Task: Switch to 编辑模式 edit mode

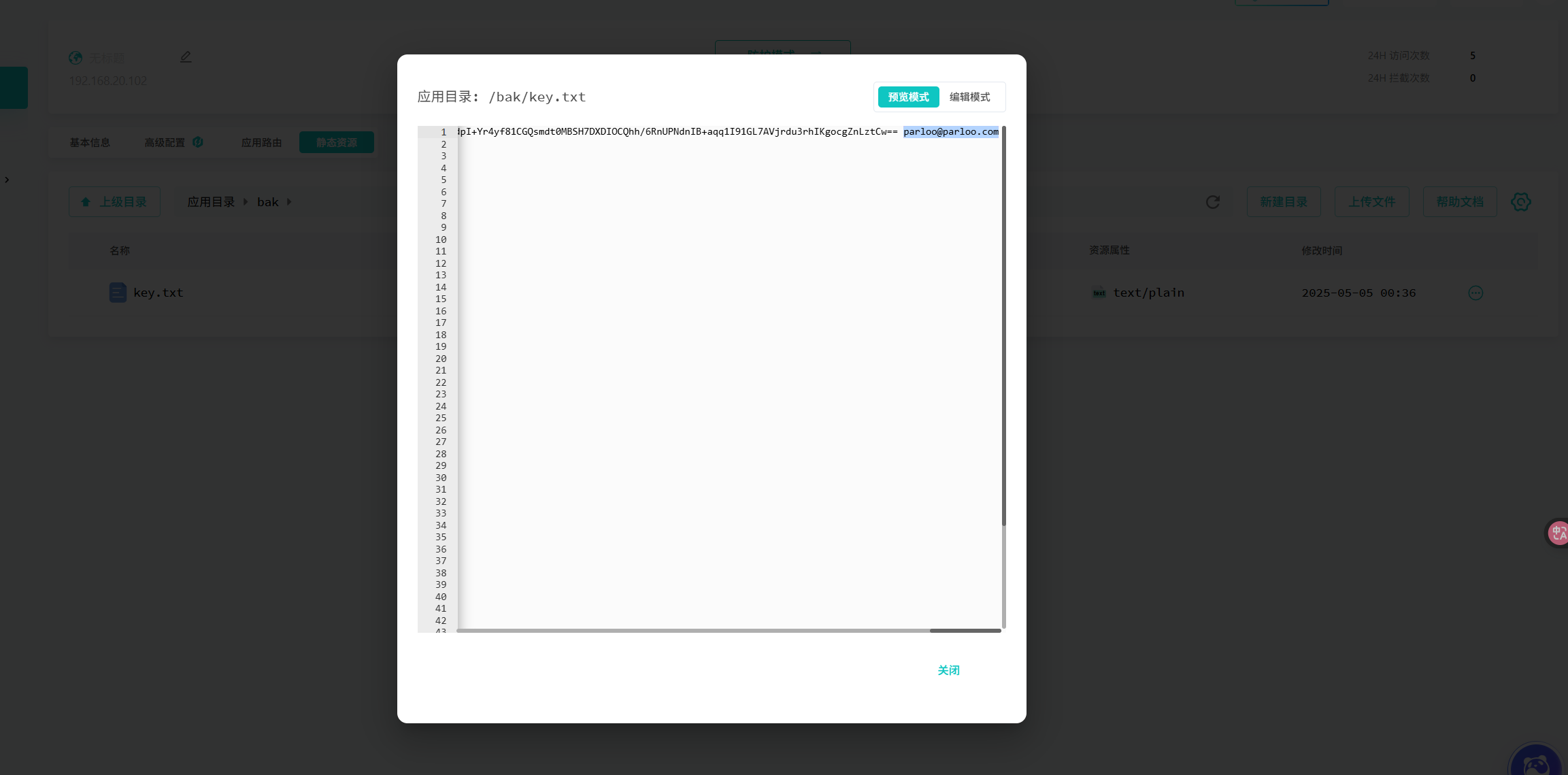Action: (969, 97)
